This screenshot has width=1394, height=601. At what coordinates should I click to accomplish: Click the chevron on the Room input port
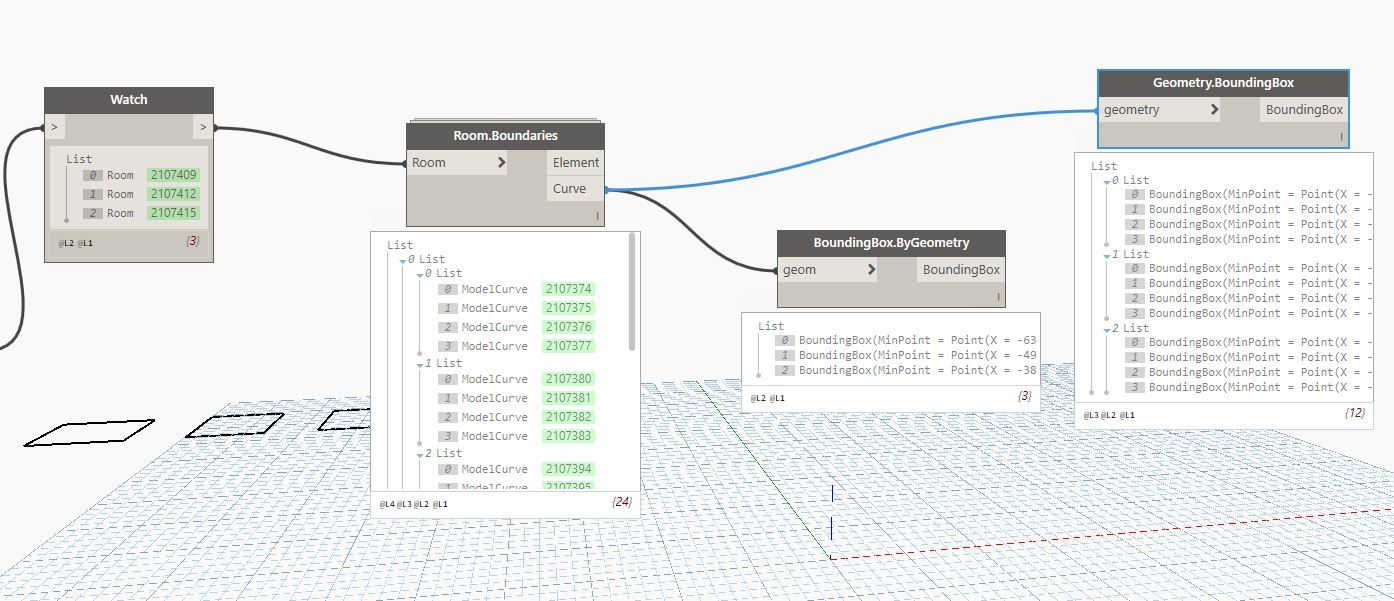[501, 162]
